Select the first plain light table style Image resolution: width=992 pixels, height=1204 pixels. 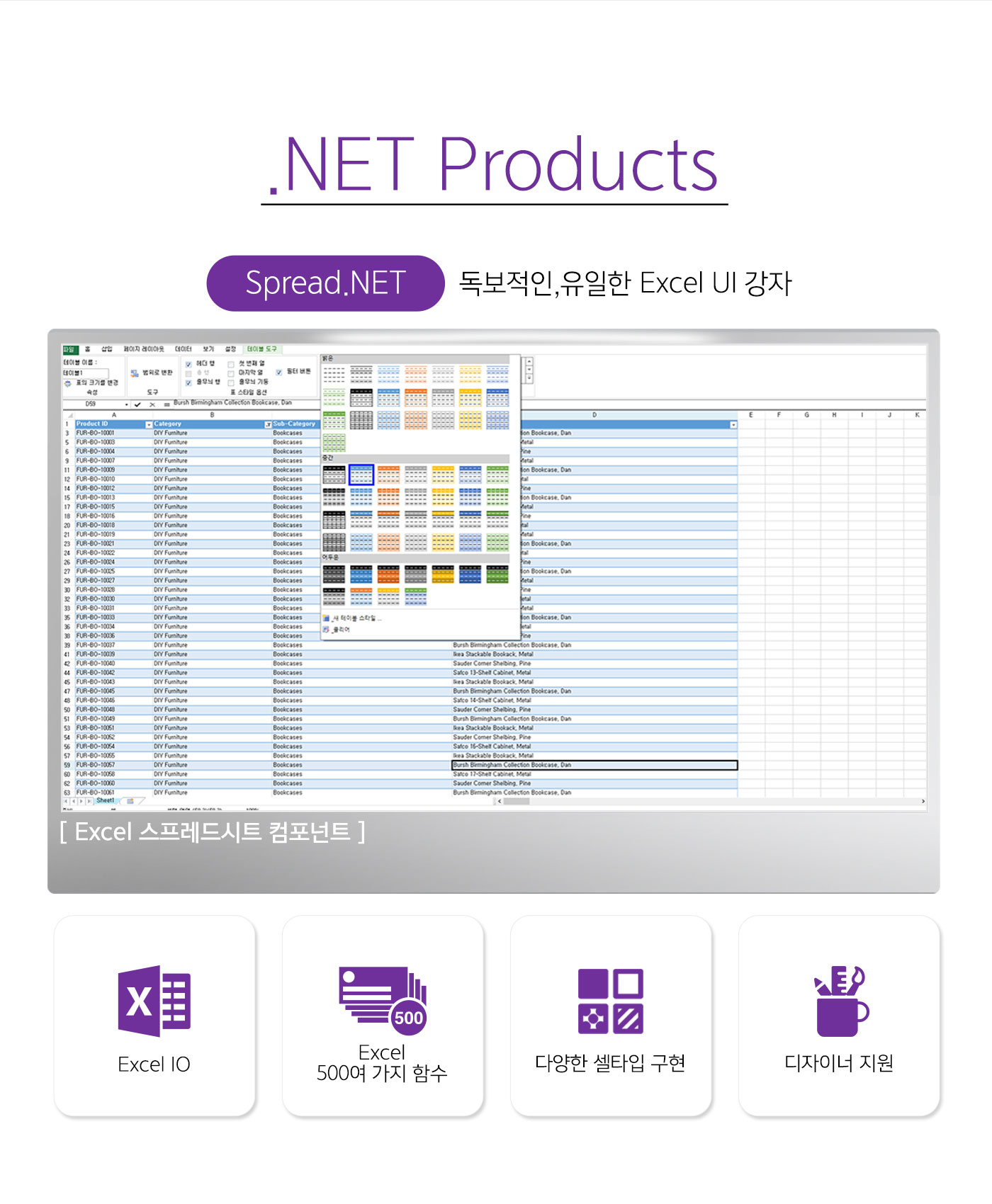coord(334,374)
